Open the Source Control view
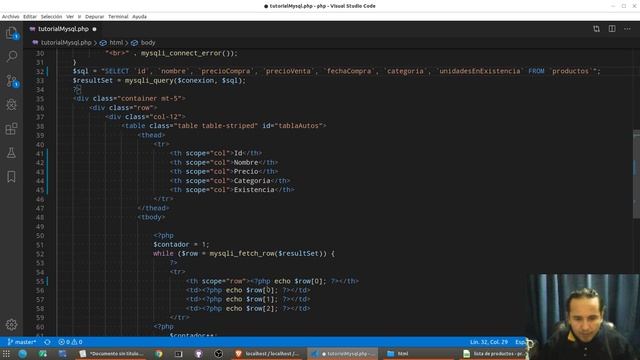Viewport: 640px width, 360px height. pos(11,80)
